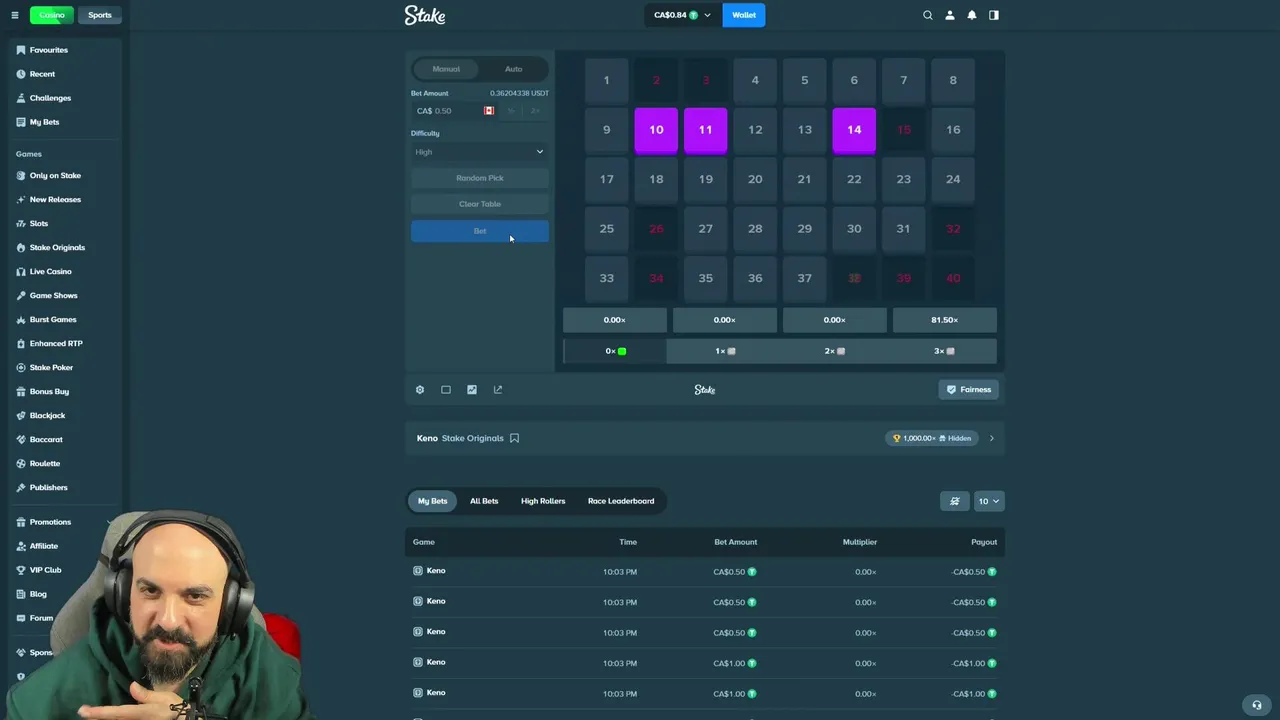The width and height of the screenshot is (1280, 720).
Task: Open game settings gear icon
Action: pos(420,390)
